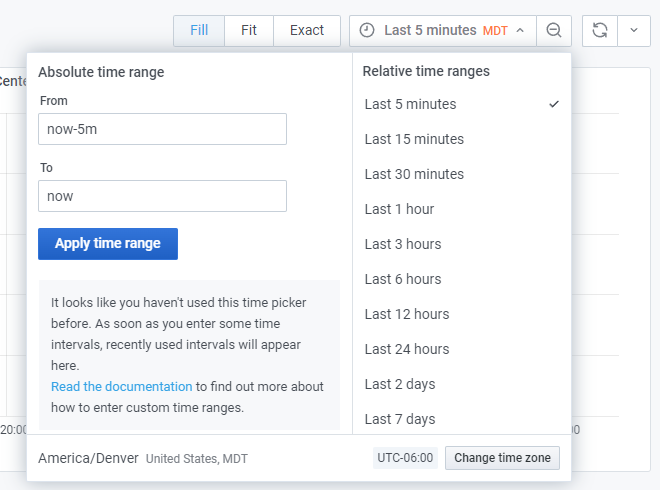
Task: Select the checked Last 5 minutes option
Action: [462, 104]
